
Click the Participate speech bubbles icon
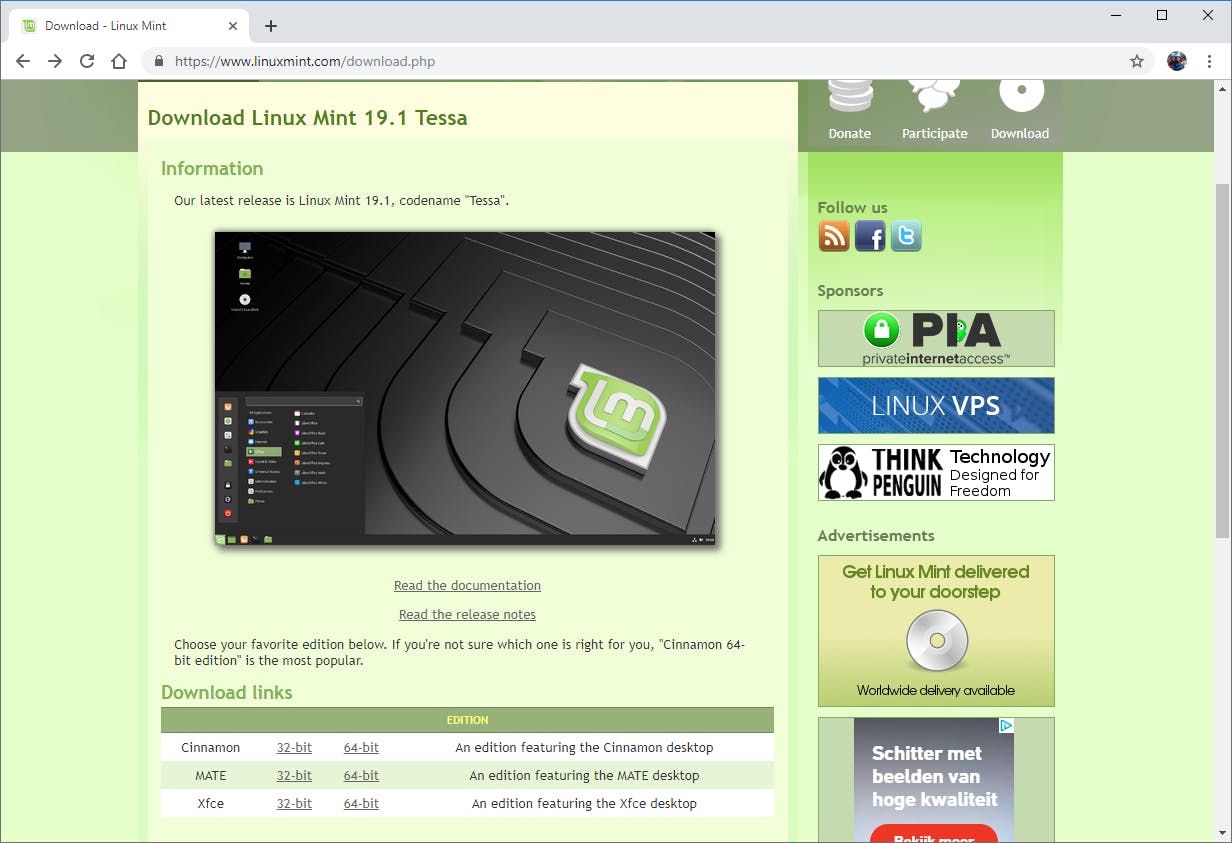pyautogui.click(x=934, y=97)
